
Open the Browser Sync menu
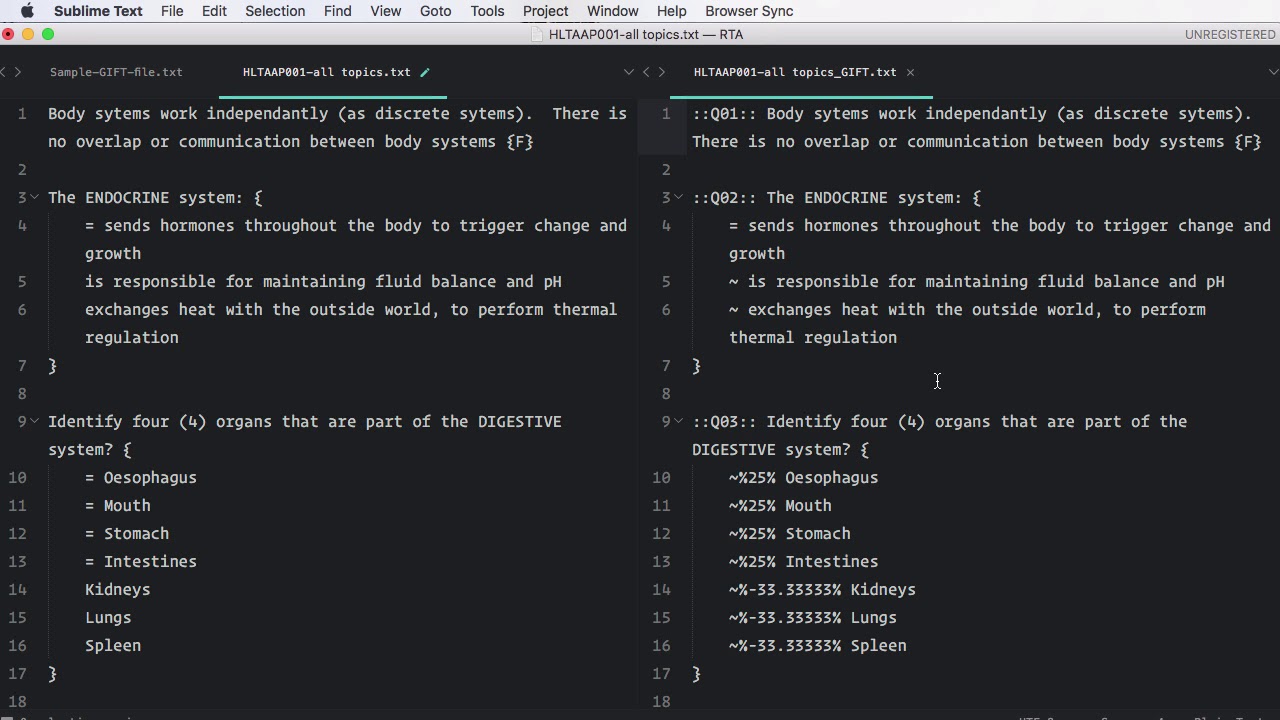tap(749, 11)
